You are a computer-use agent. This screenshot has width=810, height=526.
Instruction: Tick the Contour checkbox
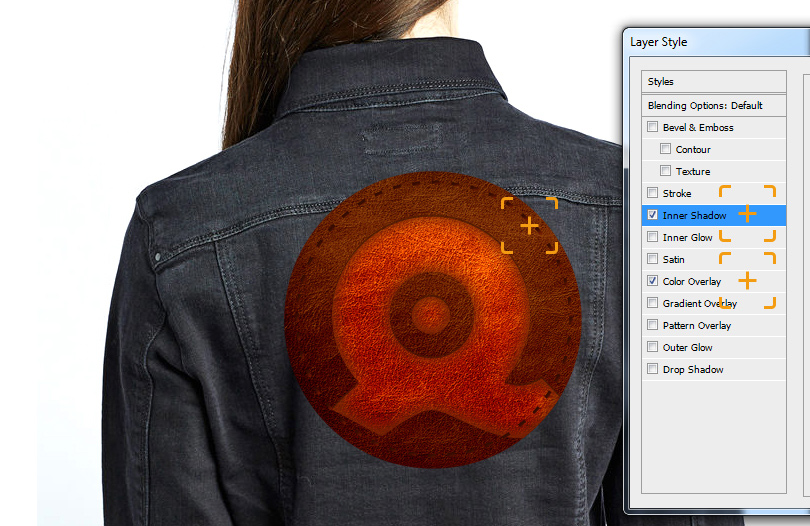665,149
